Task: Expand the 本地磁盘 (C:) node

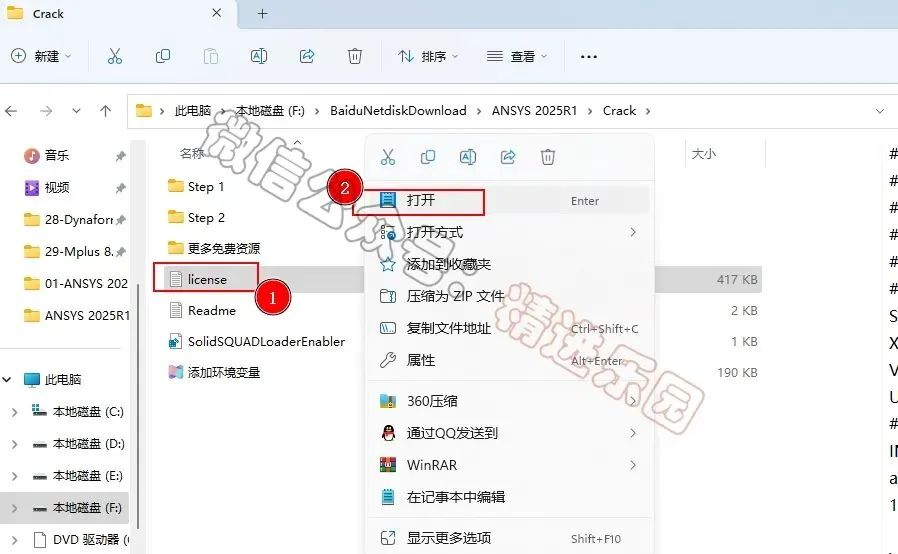Action: 15,412
